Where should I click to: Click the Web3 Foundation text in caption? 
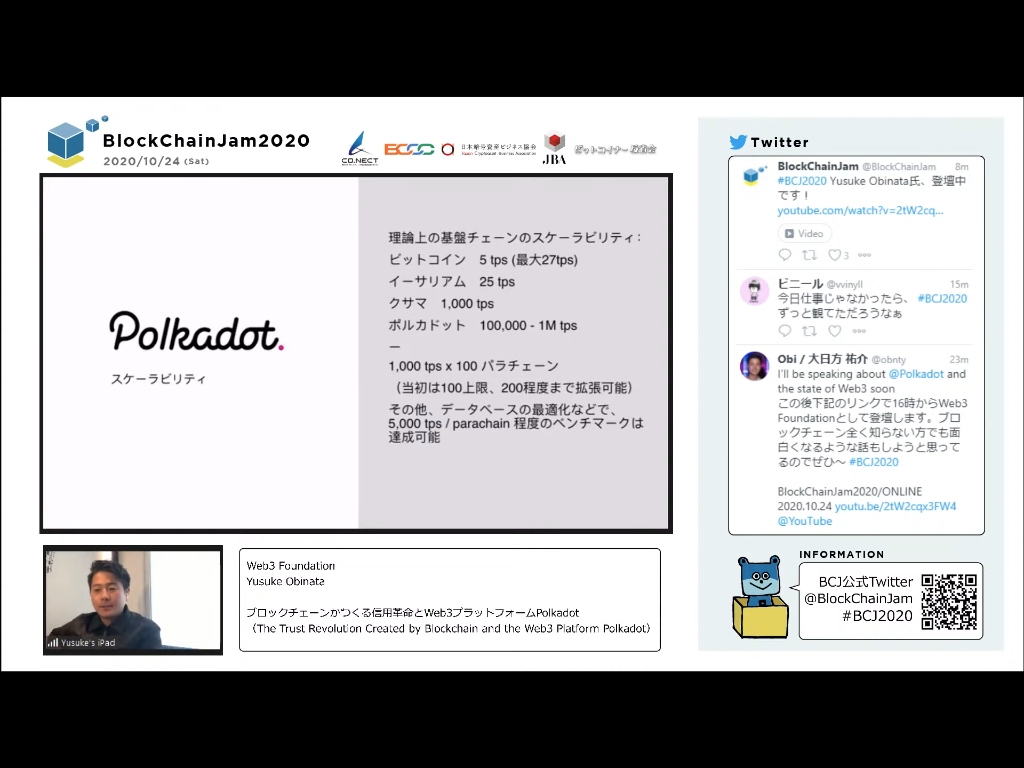(x=291, y=566)
